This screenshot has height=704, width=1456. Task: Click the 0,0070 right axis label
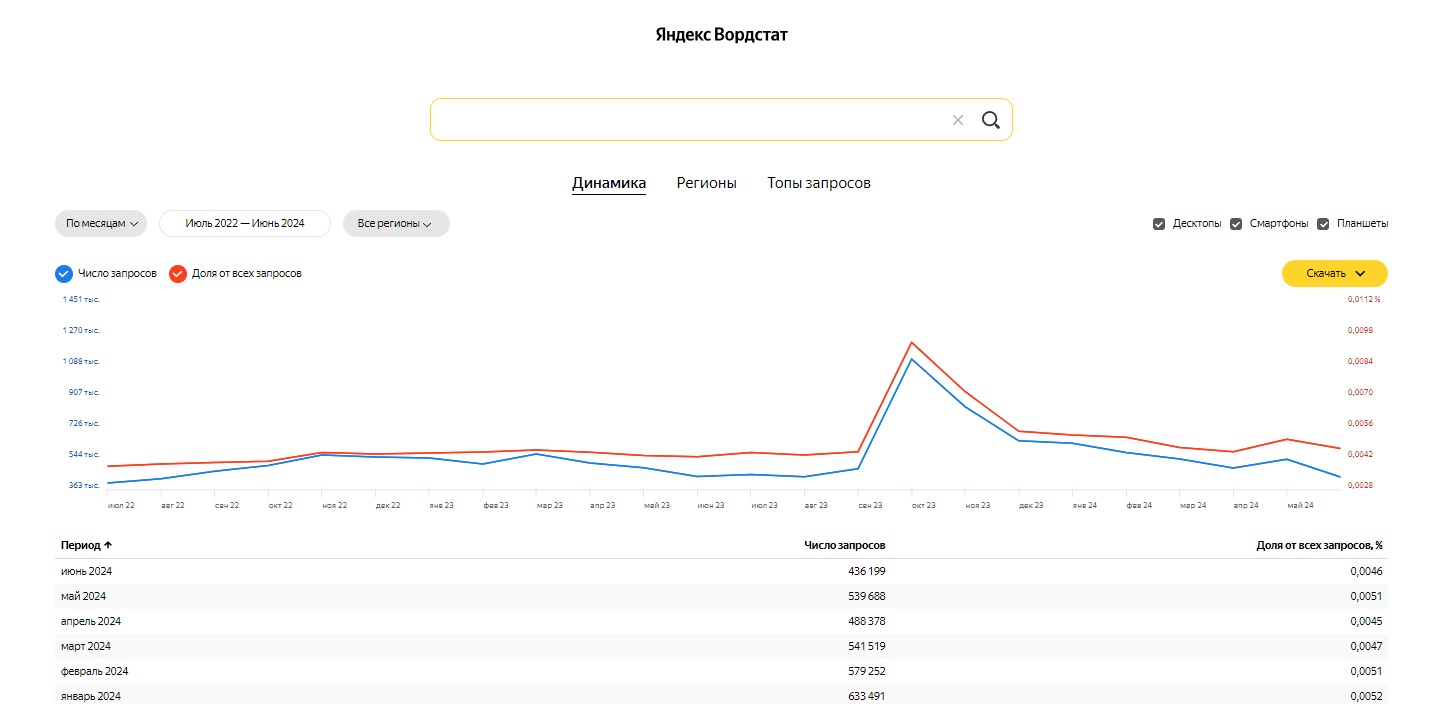tap(1361, 392)
